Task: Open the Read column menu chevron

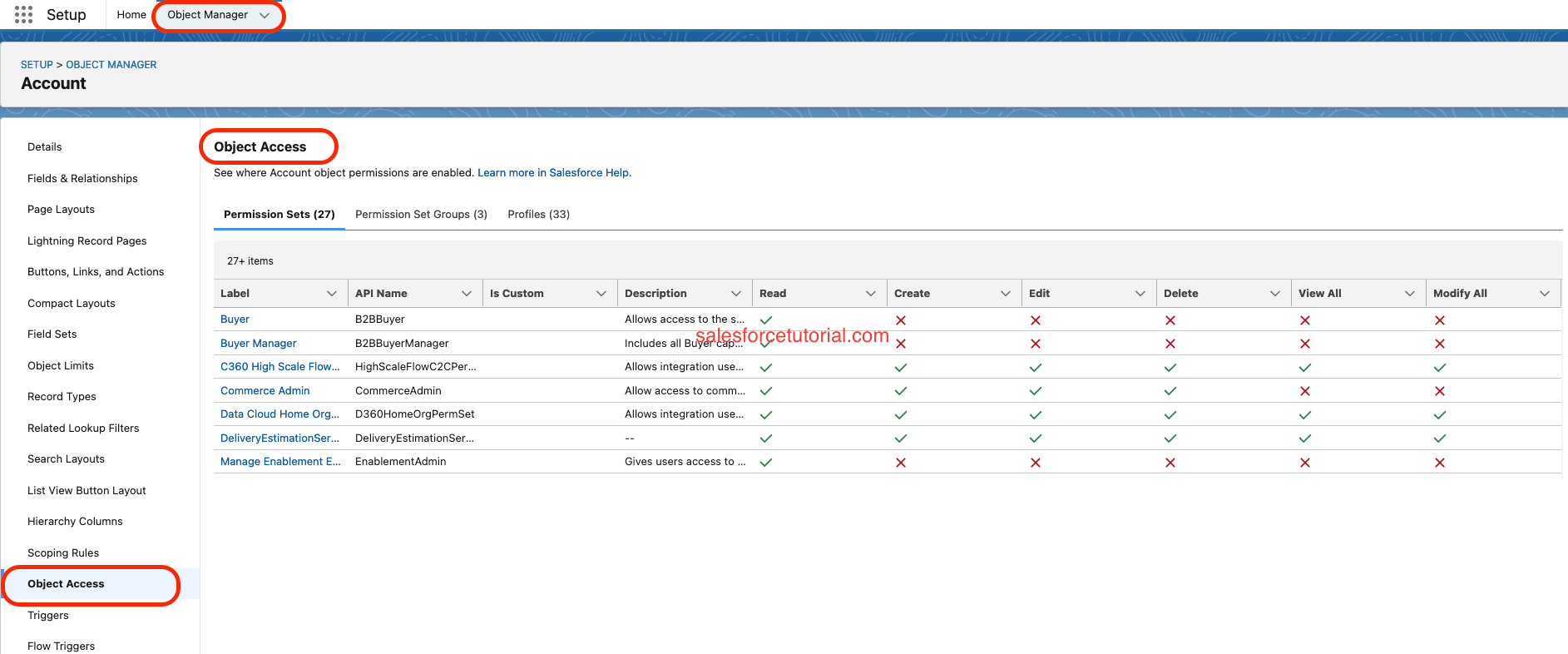Action: point(871,294)
